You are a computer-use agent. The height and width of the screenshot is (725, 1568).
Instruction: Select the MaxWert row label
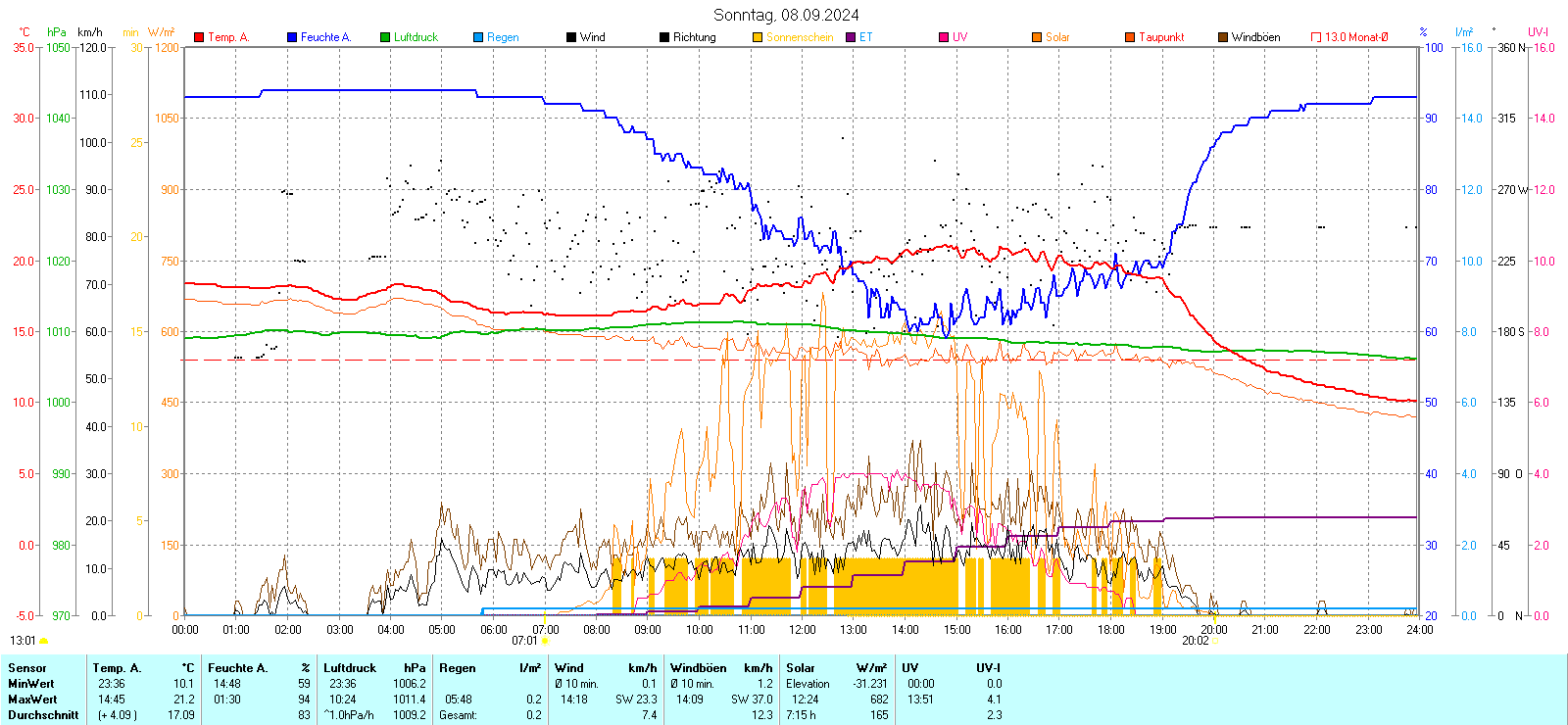32,700
